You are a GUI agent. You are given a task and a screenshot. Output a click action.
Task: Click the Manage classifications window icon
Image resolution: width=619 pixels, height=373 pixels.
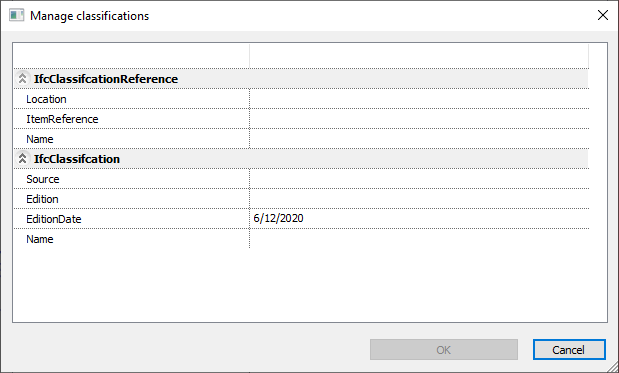(x=17, y=16)
